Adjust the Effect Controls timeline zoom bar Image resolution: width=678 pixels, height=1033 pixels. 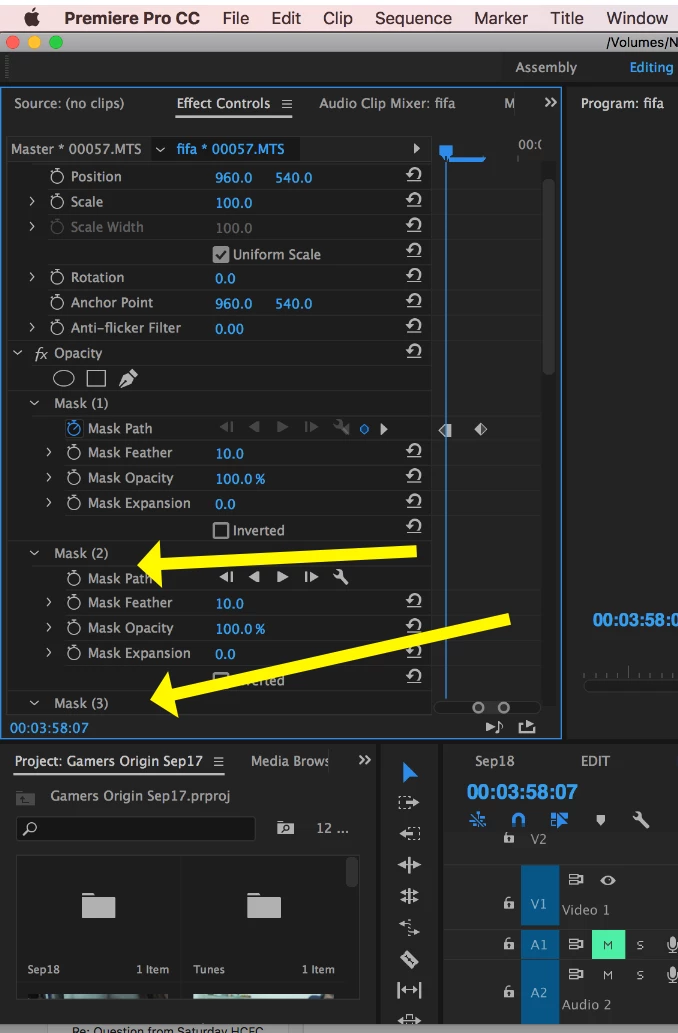[488, 708]
